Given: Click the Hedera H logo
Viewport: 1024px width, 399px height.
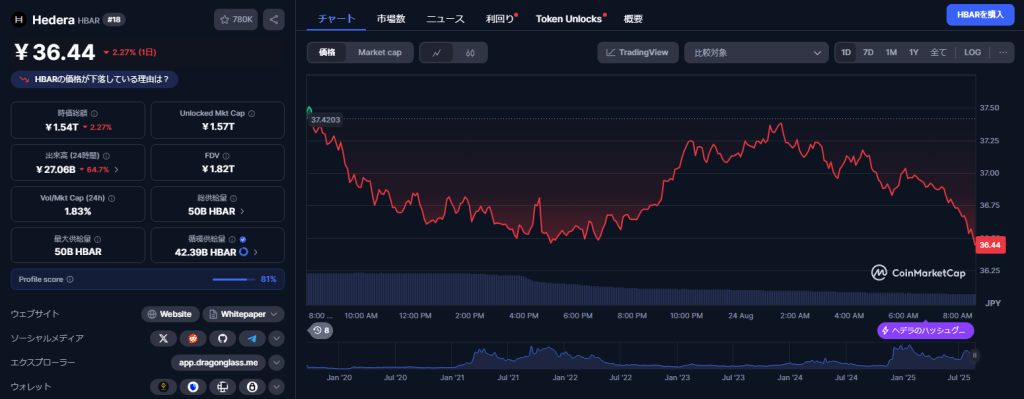Looking at the screenshot, I should [x=18, y=20].
